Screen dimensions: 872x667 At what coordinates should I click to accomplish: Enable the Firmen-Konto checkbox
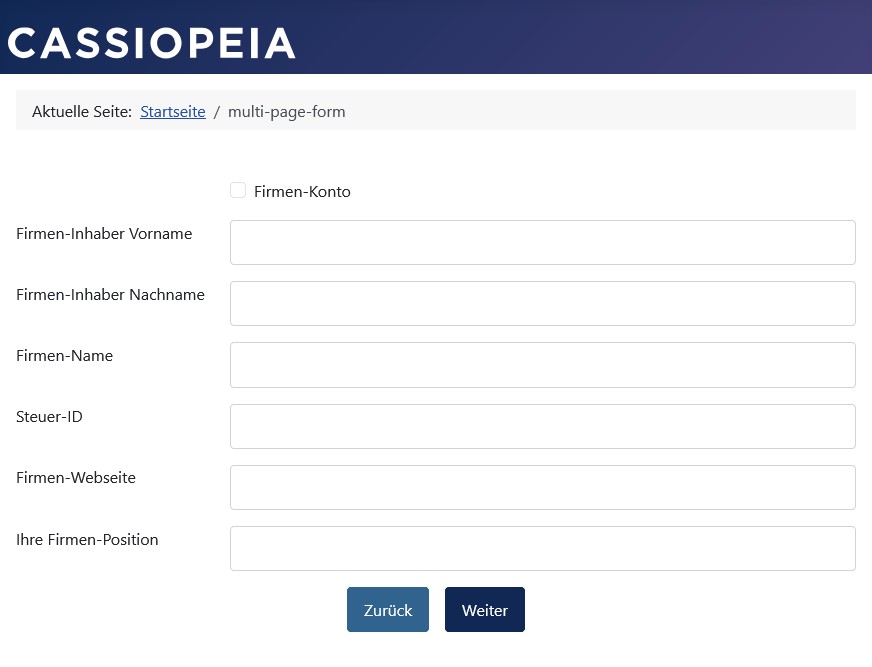[x=238, y=190]
